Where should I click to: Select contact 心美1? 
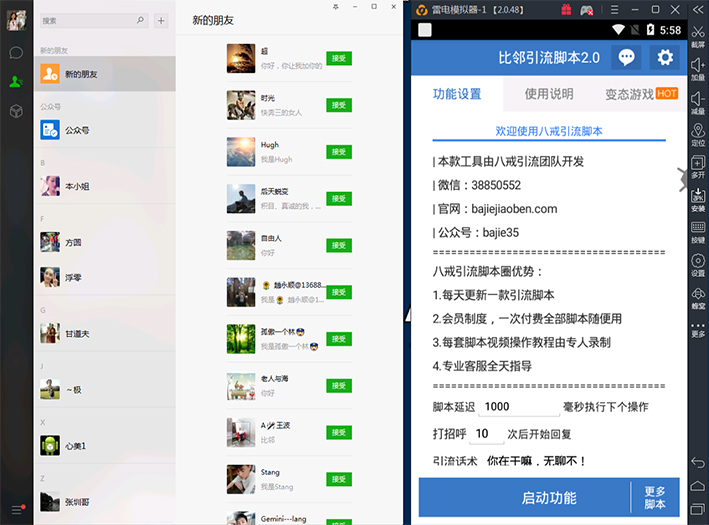coord(105,445)
